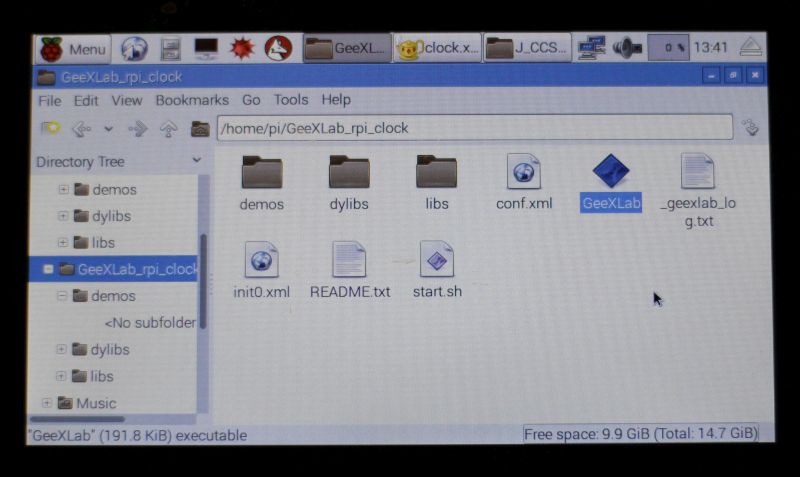Expand the lower libs tree node
This screenshot has height=477, width=800.
pyautogui.click(x=61, y=376)
